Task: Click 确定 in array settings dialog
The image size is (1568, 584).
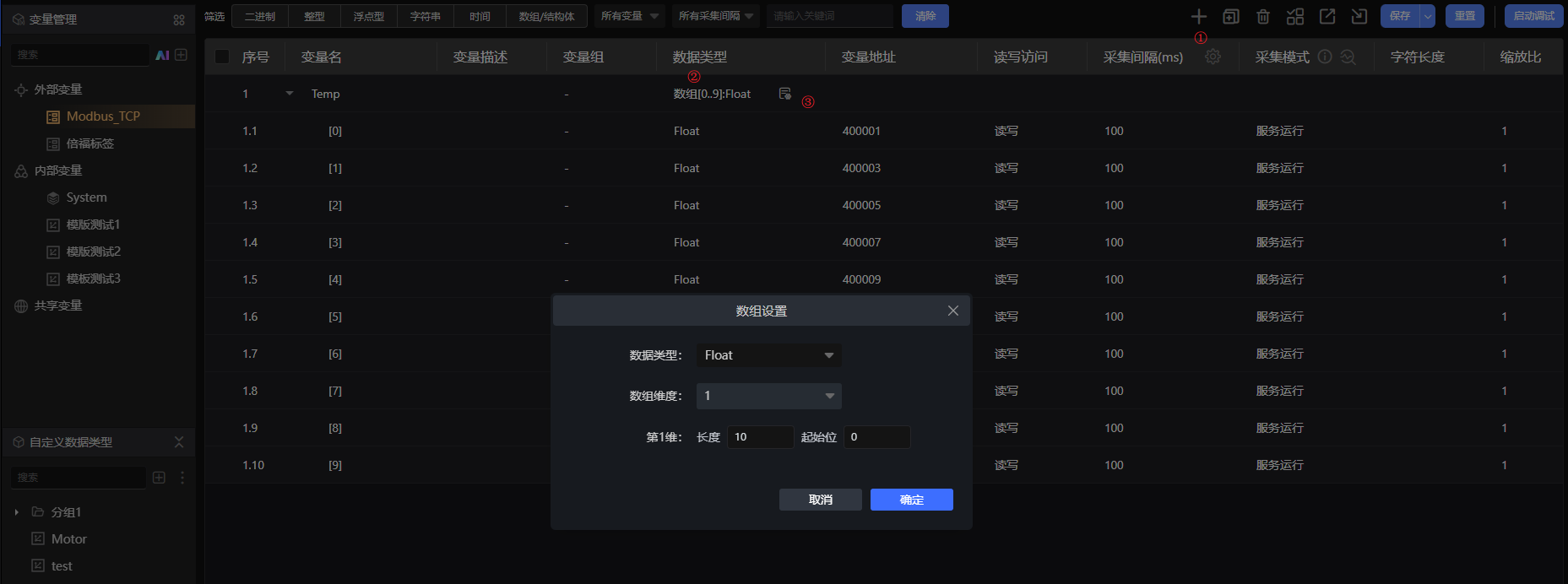Action: [x=911, y=500]
